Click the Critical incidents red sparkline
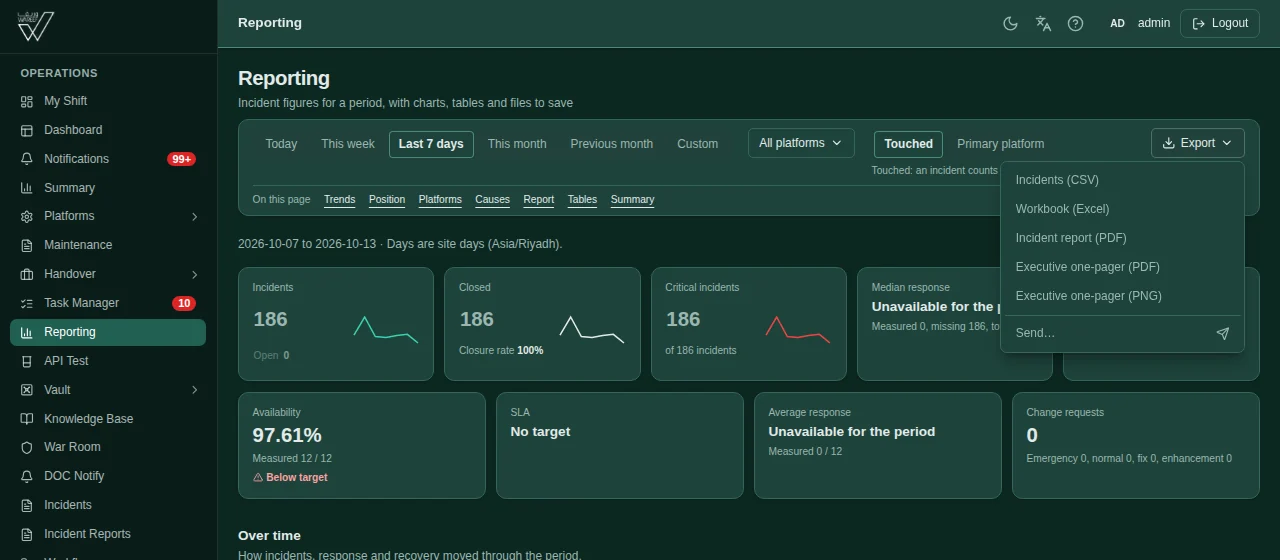The height and width of the screenshot is (560, 1280). tap(798, 330)
